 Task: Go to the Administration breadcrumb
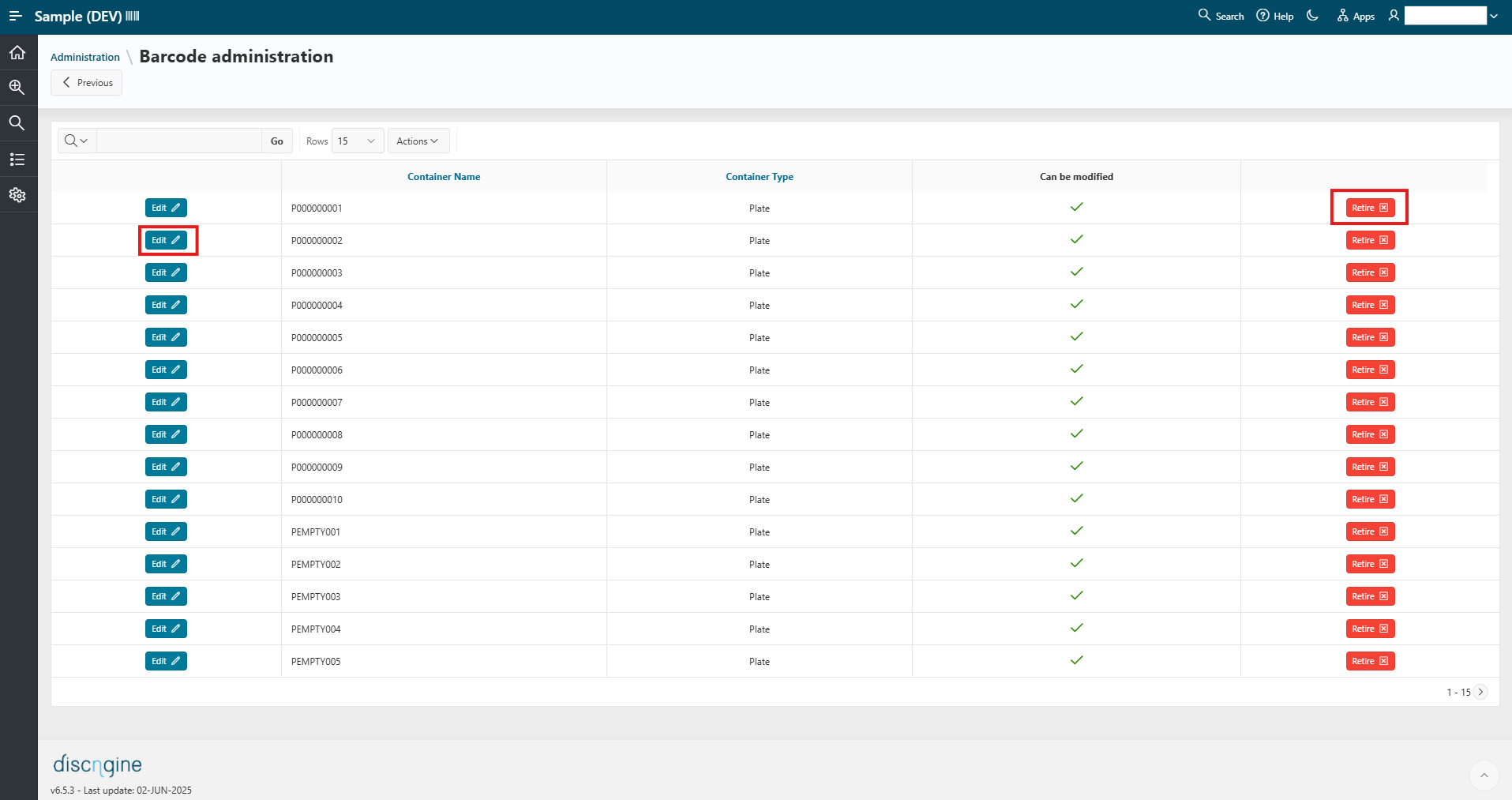(x=85, y=57)
